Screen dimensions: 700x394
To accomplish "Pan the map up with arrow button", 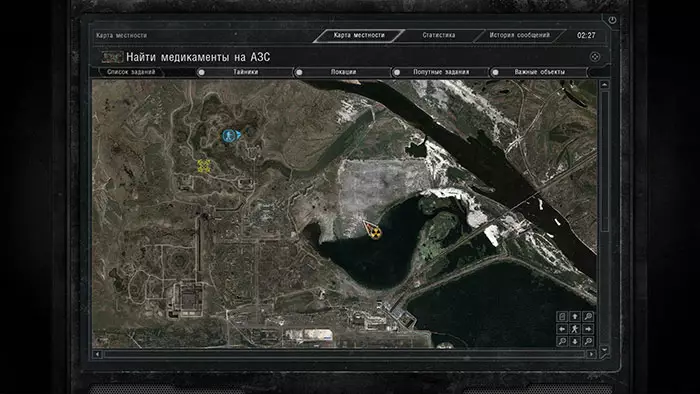I will coord(575,316).
